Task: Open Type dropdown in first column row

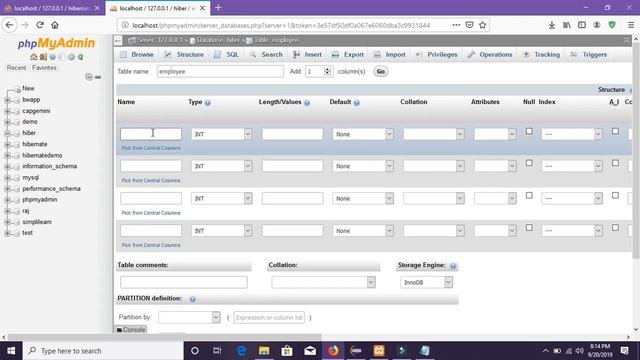Action: click(222, 134)
